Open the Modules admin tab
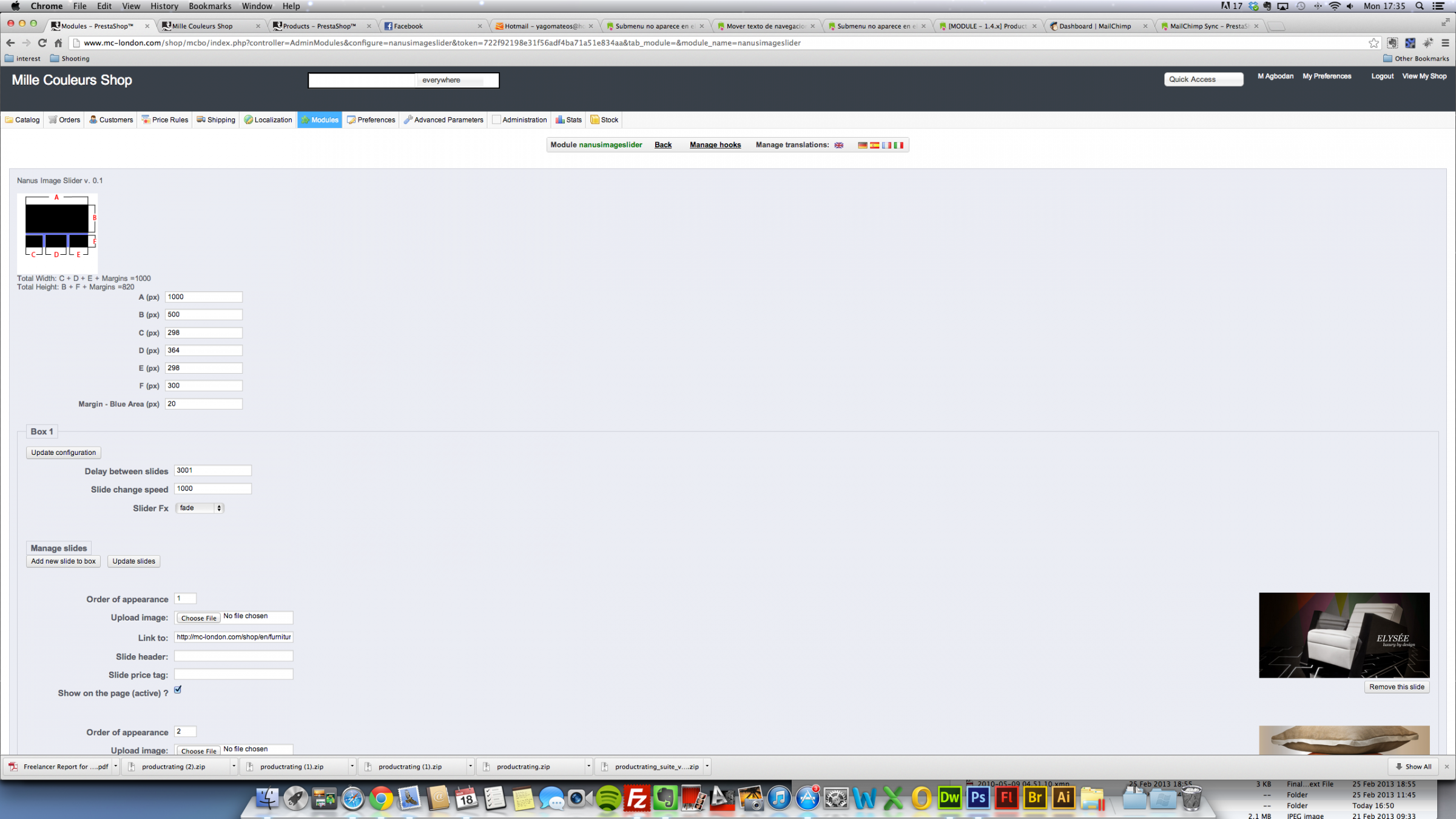The image size is (1456, 819). click(320, 120)
